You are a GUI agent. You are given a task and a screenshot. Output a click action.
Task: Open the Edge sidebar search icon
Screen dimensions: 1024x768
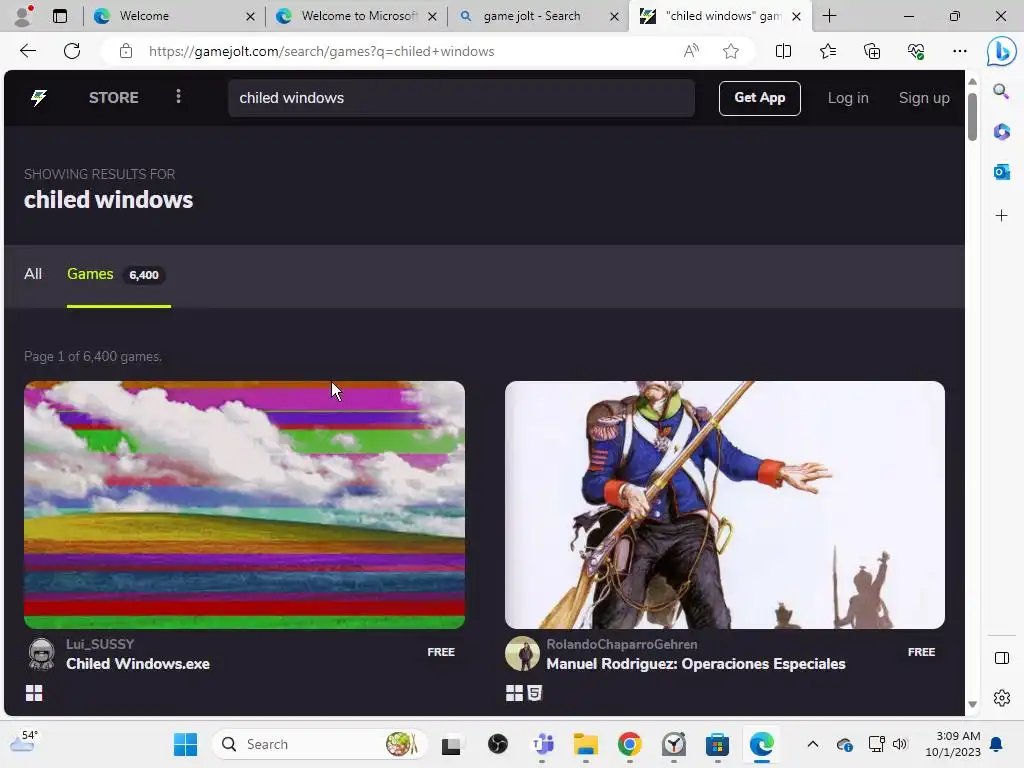(1001, 91)
